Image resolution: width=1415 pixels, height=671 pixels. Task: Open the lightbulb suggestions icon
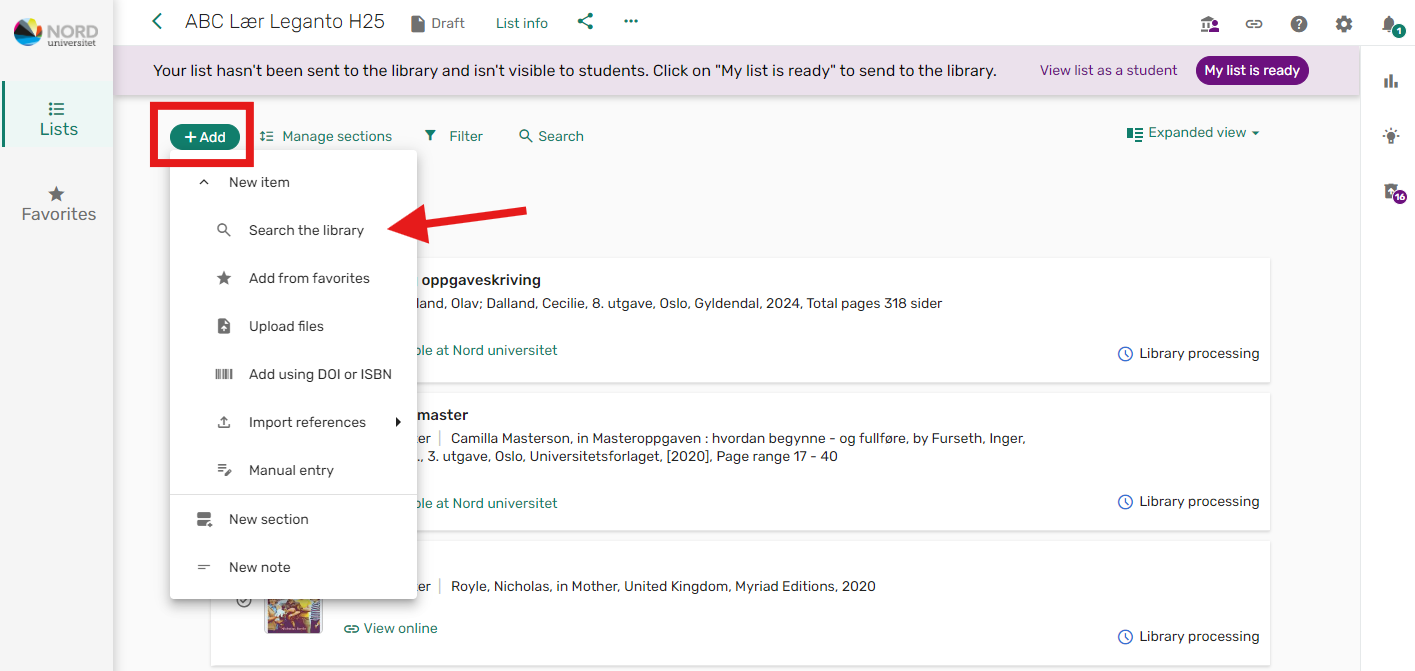tap(1391, 136)
